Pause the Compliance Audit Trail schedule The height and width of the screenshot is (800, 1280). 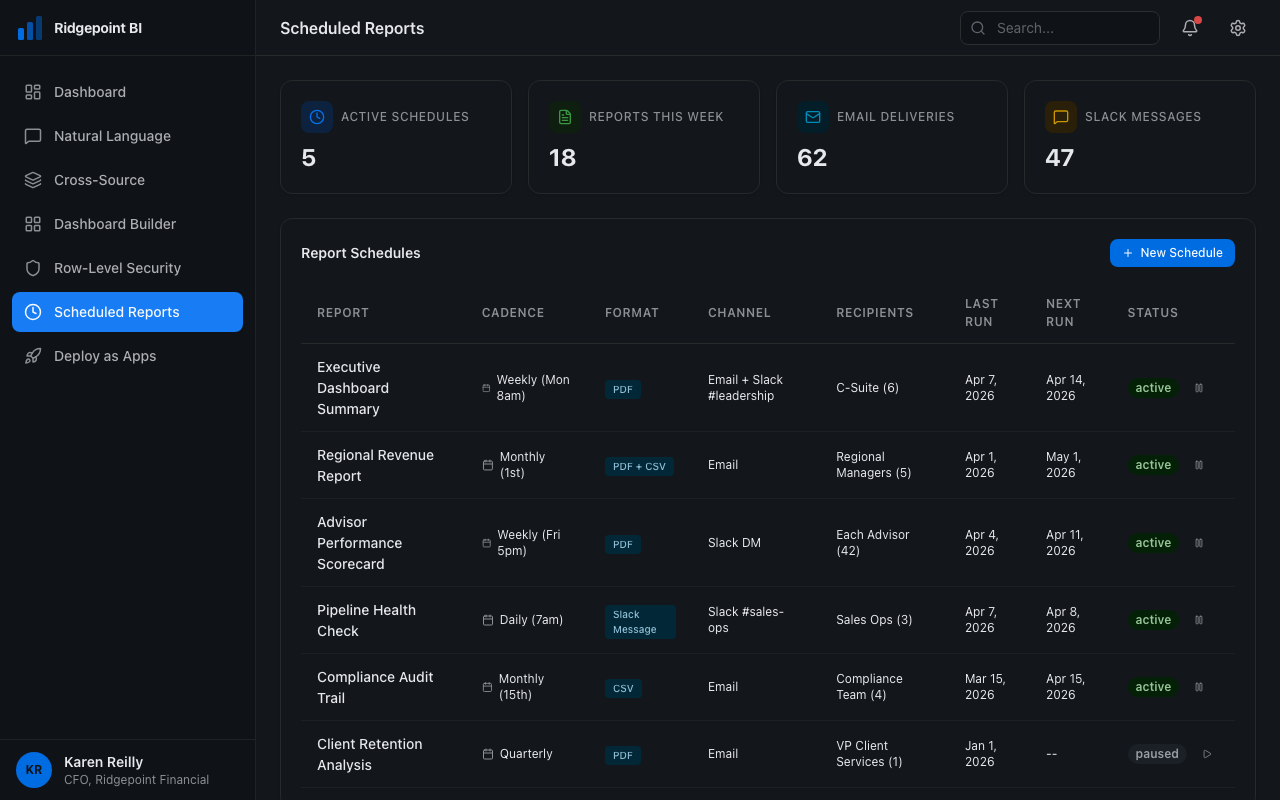pyautogui.click(x=1199, y=687)
